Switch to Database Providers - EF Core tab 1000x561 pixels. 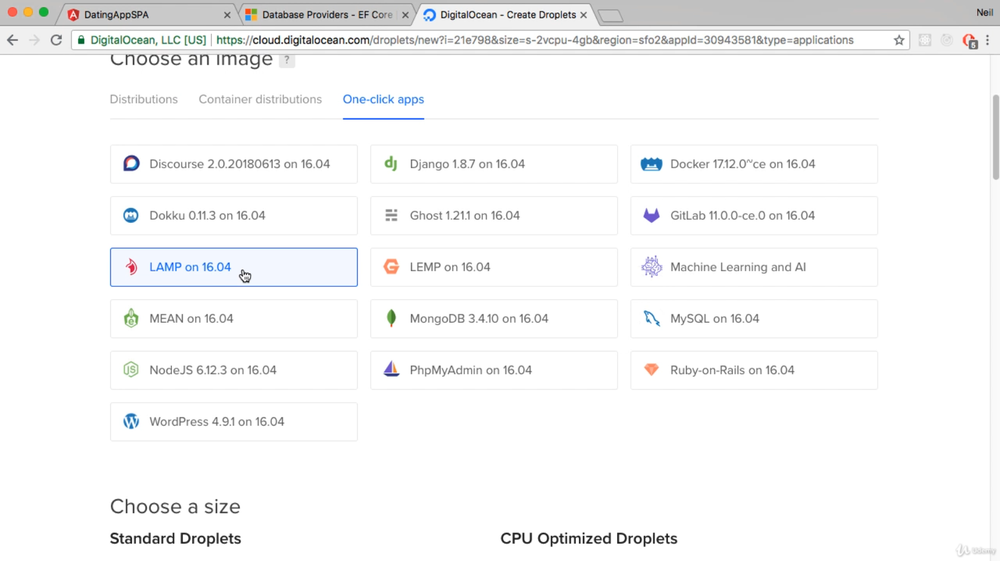click(x=327, y=15)
